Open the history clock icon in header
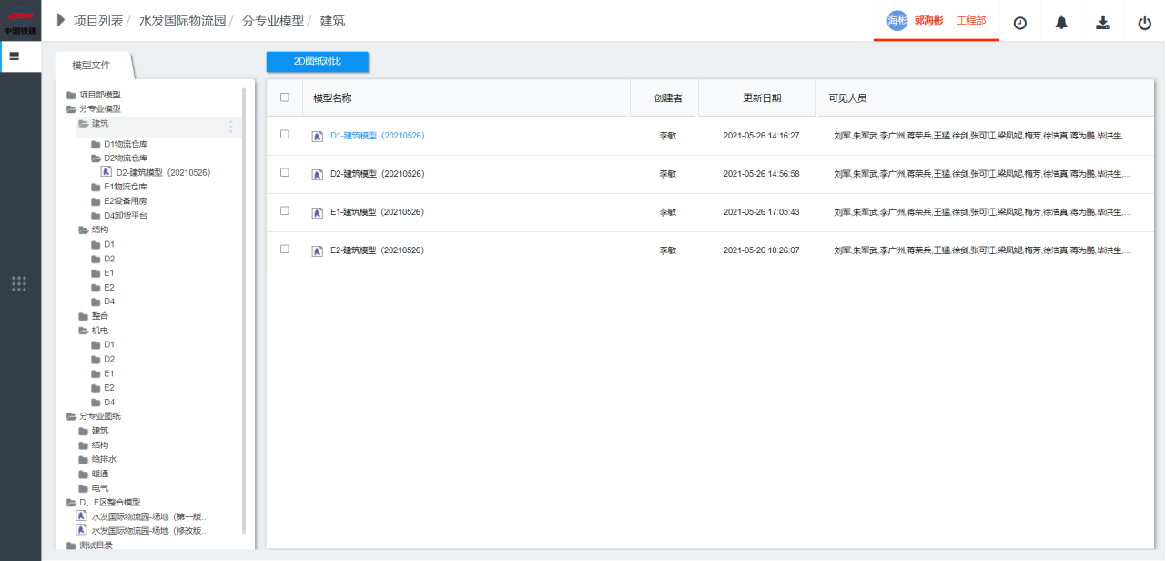Viewport: 1166px width, 561px height. [1020, 22]
